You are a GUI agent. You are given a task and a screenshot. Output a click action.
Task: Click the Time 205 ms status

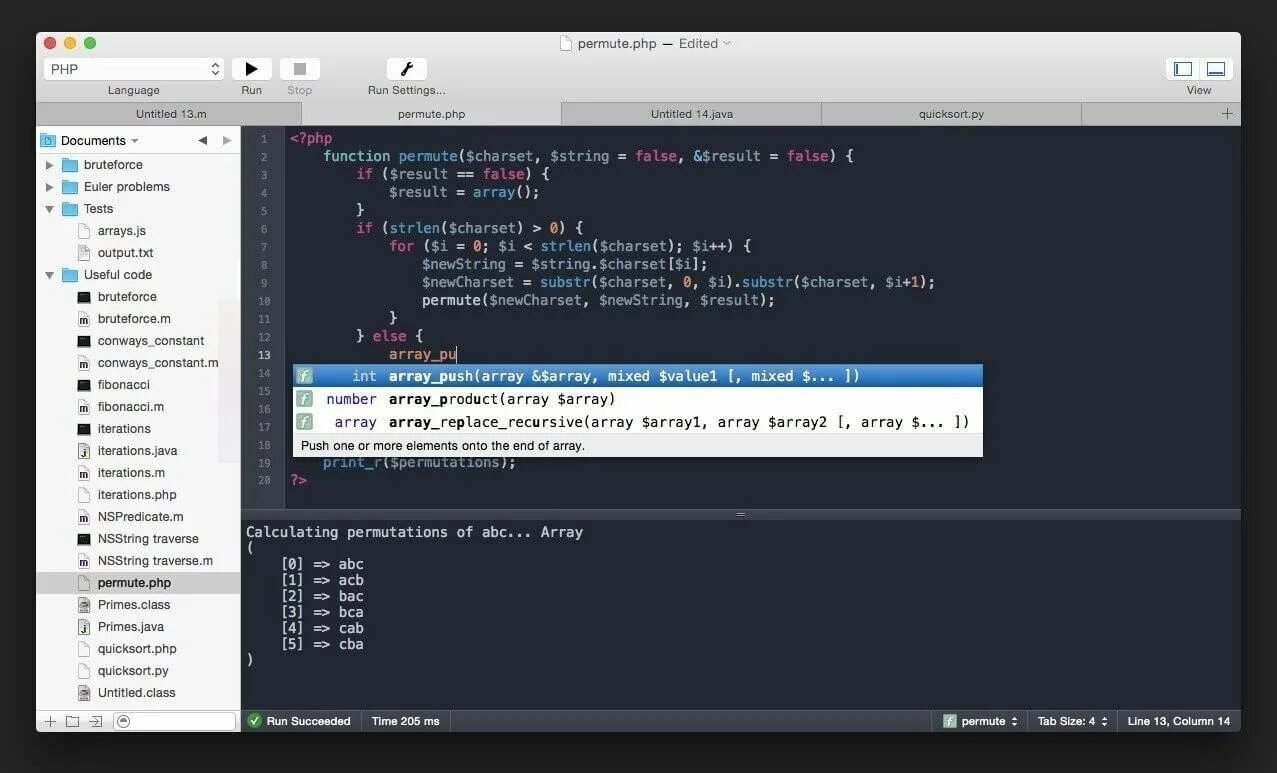(405, 721)
